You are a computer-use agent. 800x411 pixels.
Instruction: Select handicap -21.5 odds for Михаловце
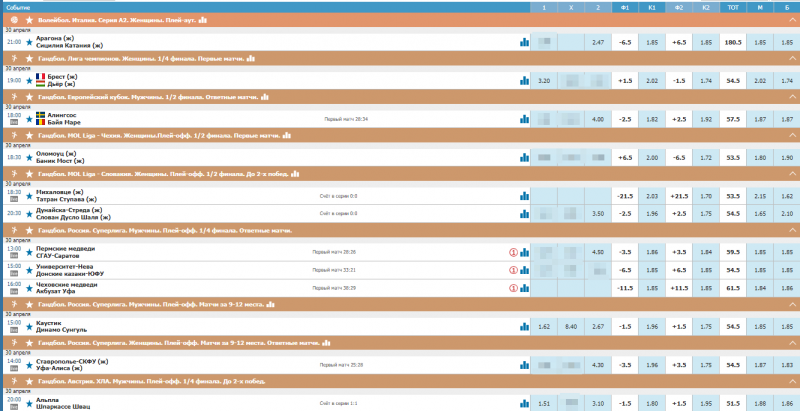click(x=625, y=196)
